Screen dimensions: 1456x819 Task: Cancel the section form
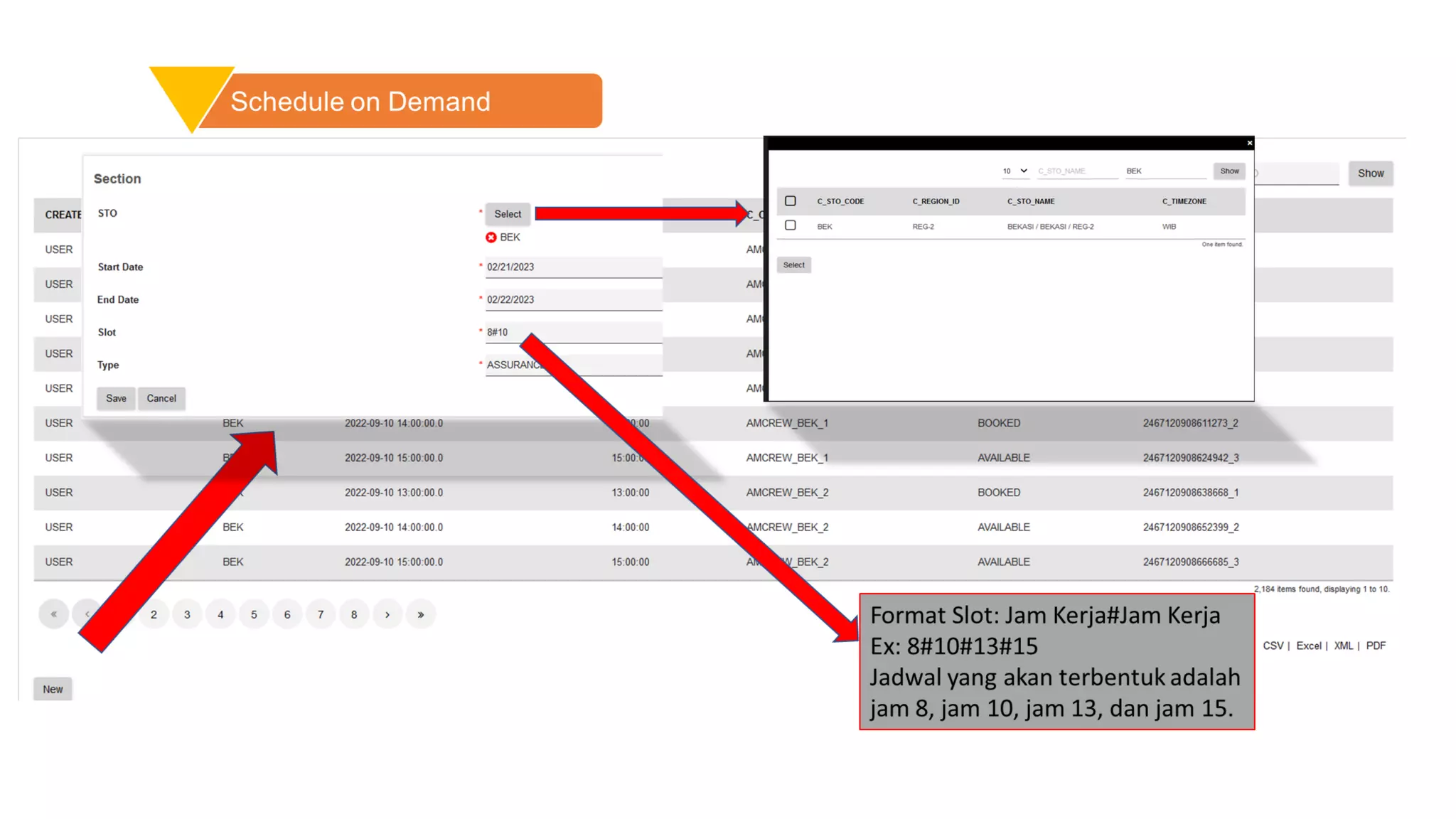[161, 398]
